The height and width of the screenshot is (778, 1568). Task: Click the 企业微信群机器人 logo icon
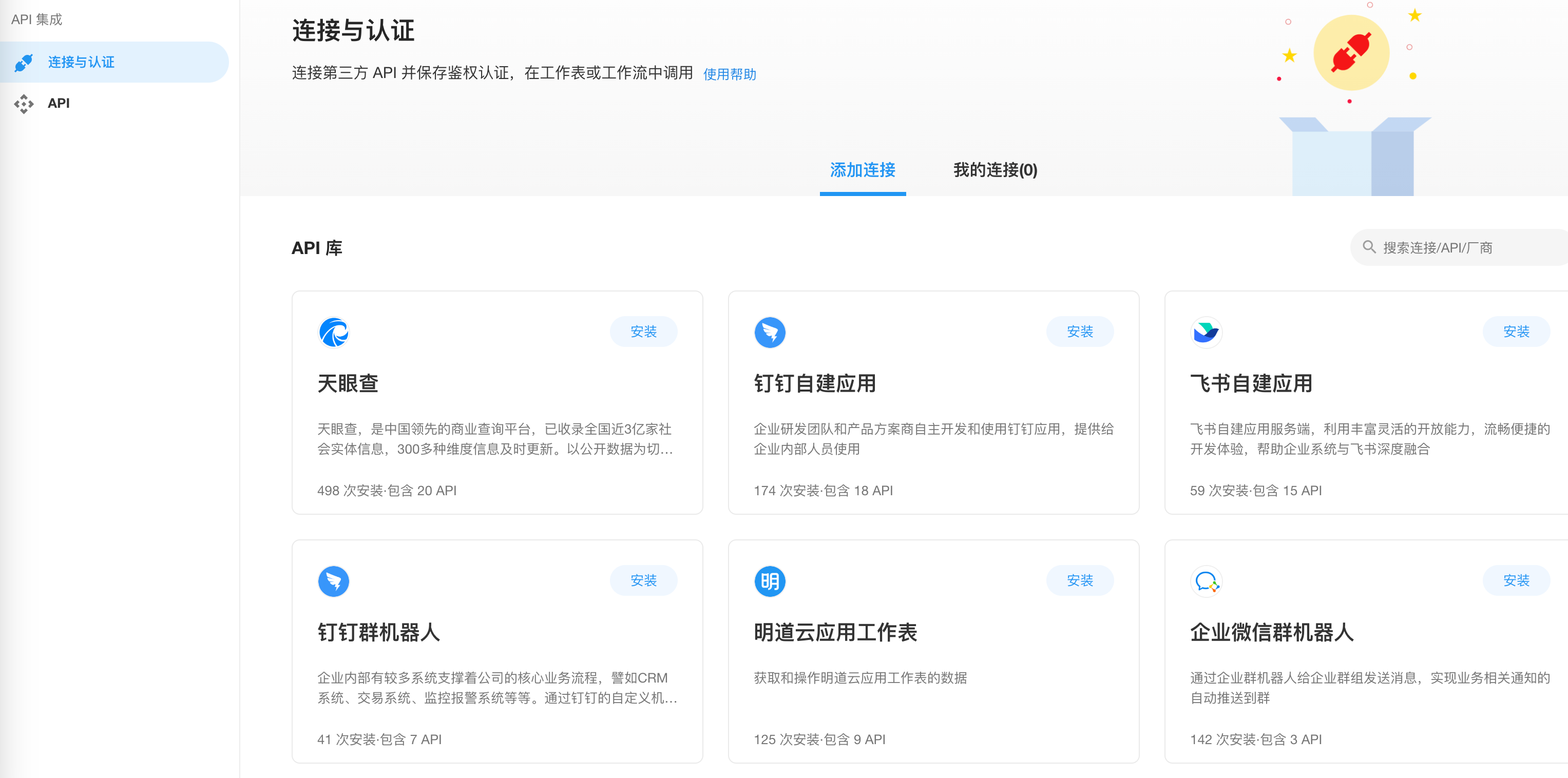pyautogui.click(x=1205, y=581)
